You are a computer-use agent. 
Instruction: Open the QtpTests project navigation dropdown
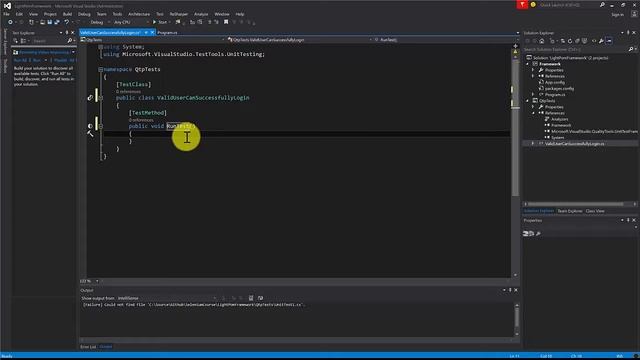click(x=153, y=40)
